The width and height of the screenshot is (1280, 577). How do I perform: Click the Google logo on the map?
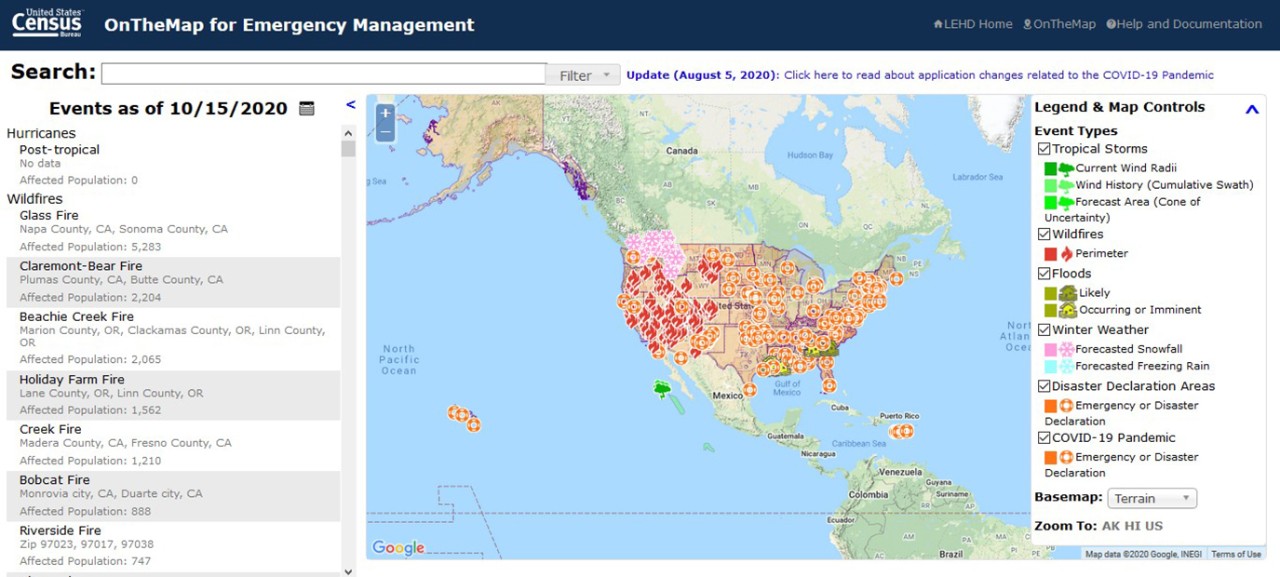tap(397, 547)
